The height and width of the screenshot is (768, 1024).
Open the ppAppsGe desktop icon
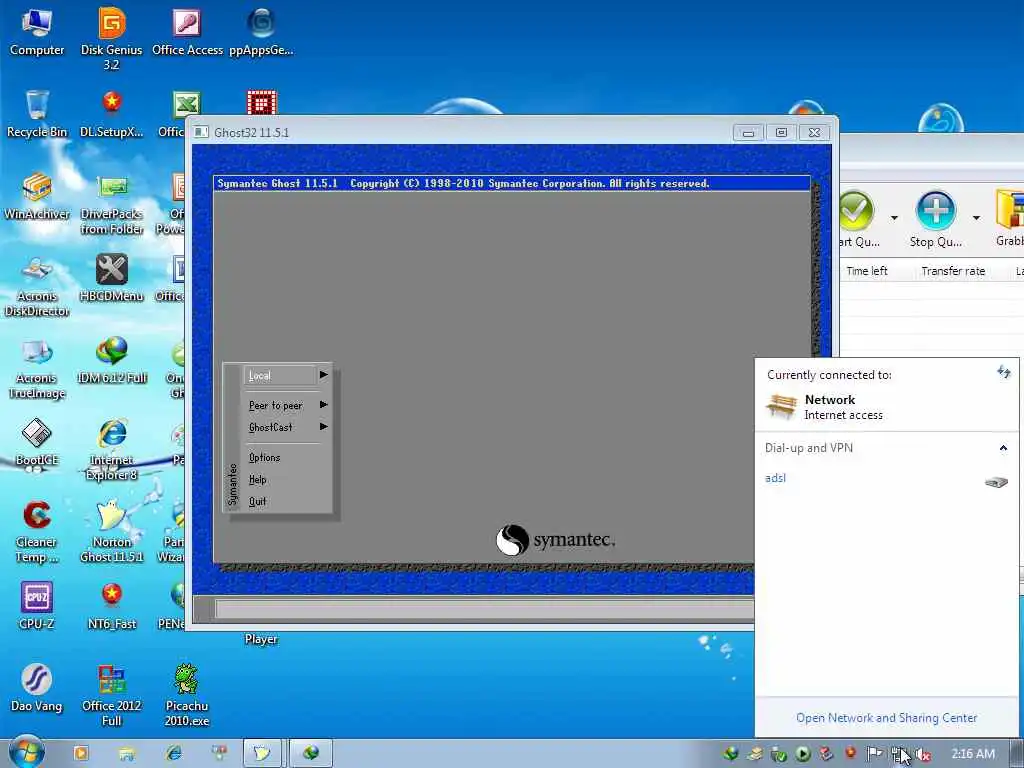coord(261,31)
